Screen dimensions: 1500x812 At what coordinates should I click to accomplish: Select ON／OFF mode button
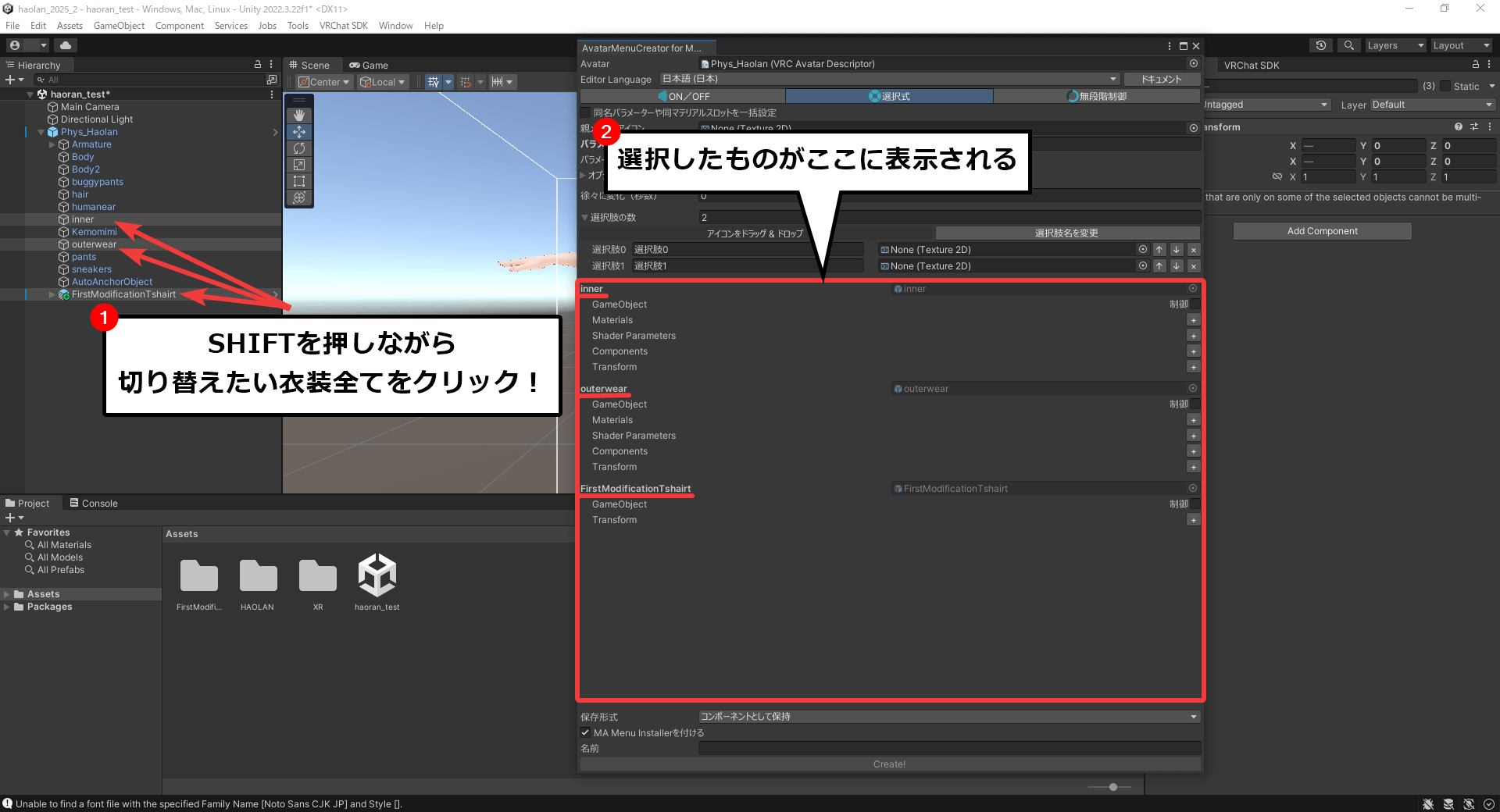coord(682,96)
